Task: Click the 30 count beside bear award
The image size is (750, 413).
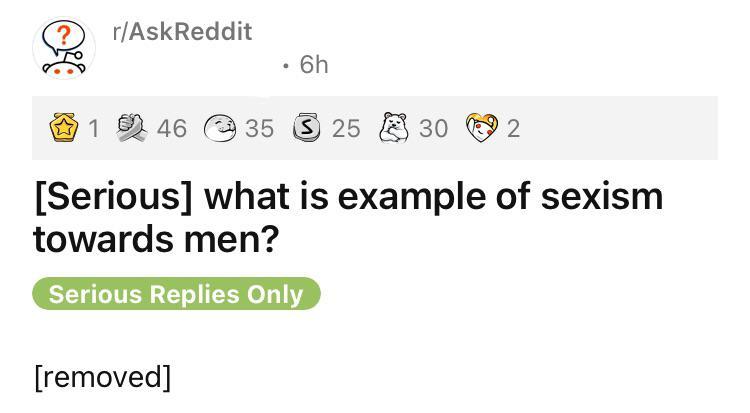Action: [x=433, y=129]
